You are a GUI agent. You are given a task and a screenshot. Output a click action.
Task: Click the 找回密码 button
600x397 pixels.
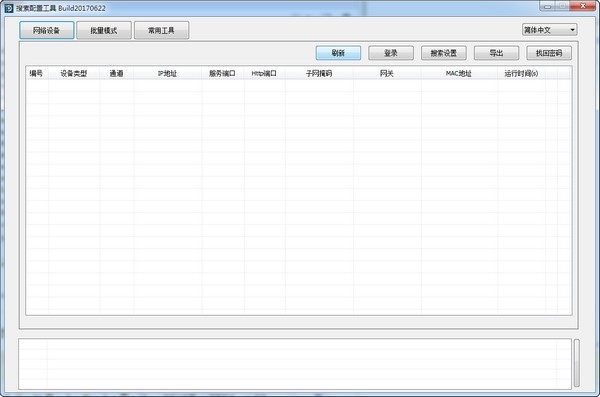pyautogui.click(x=549, y=53)
